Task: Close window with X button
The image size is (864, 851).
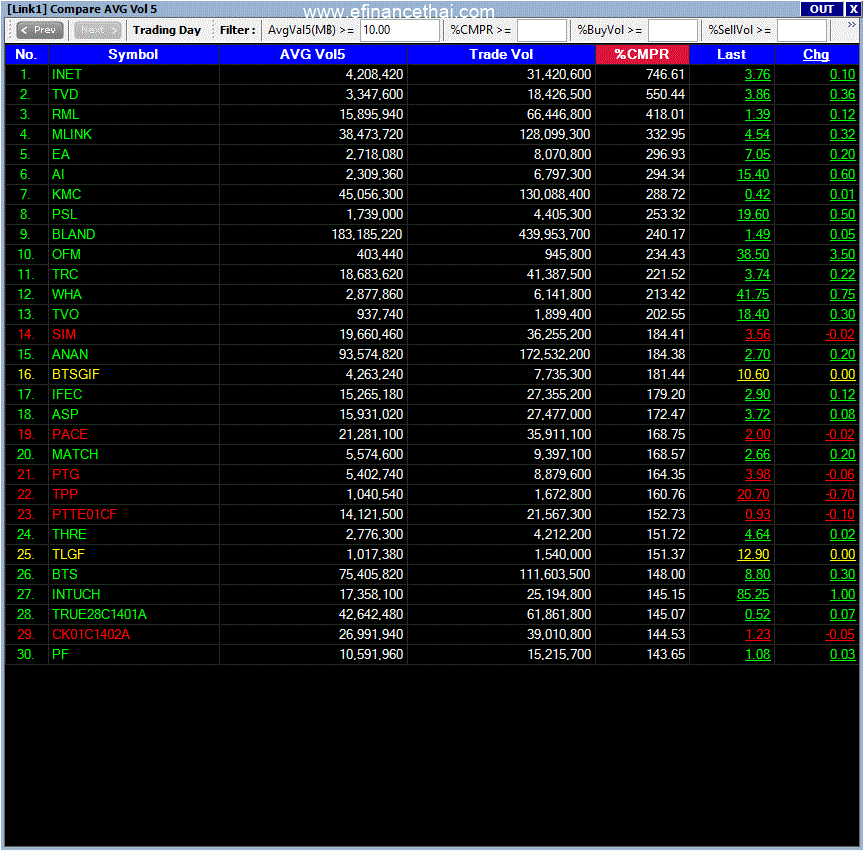Action: pyautogui.click(x=853, y=9)
